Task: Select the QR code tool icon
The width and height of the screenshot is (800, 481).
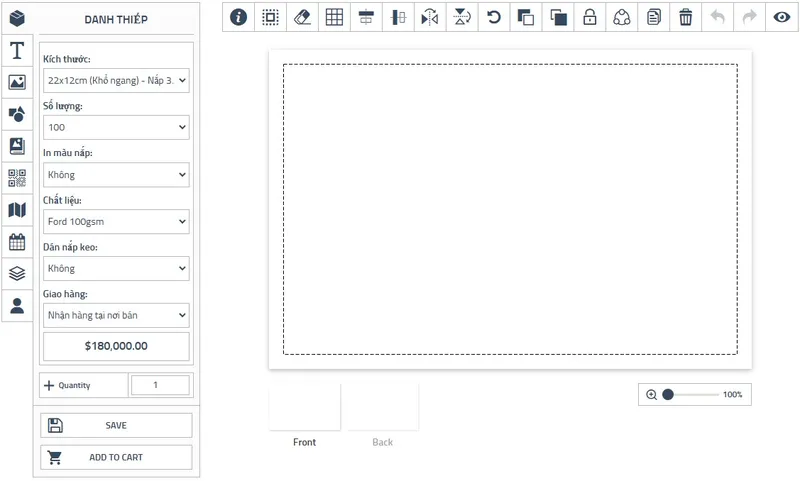Action: click(17, 178)
